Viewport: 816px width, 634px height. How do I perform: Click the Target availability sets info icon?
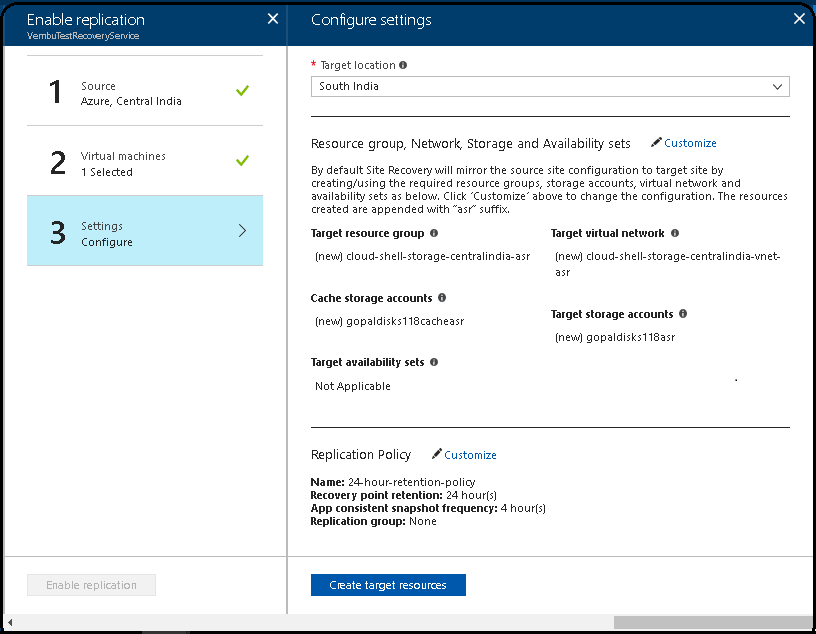click(434, 362)
